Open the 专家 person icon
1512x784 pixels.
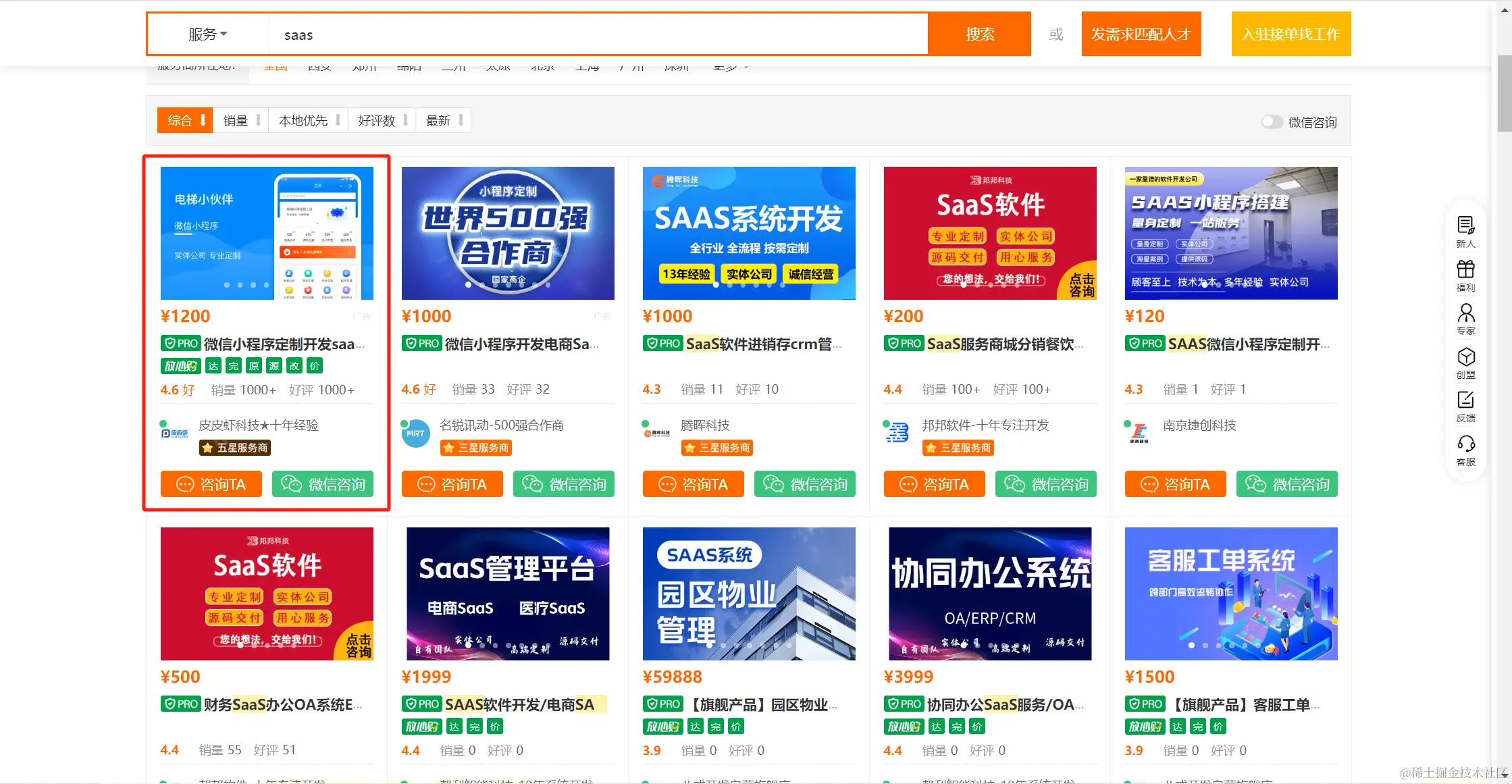click(1465, 319)
